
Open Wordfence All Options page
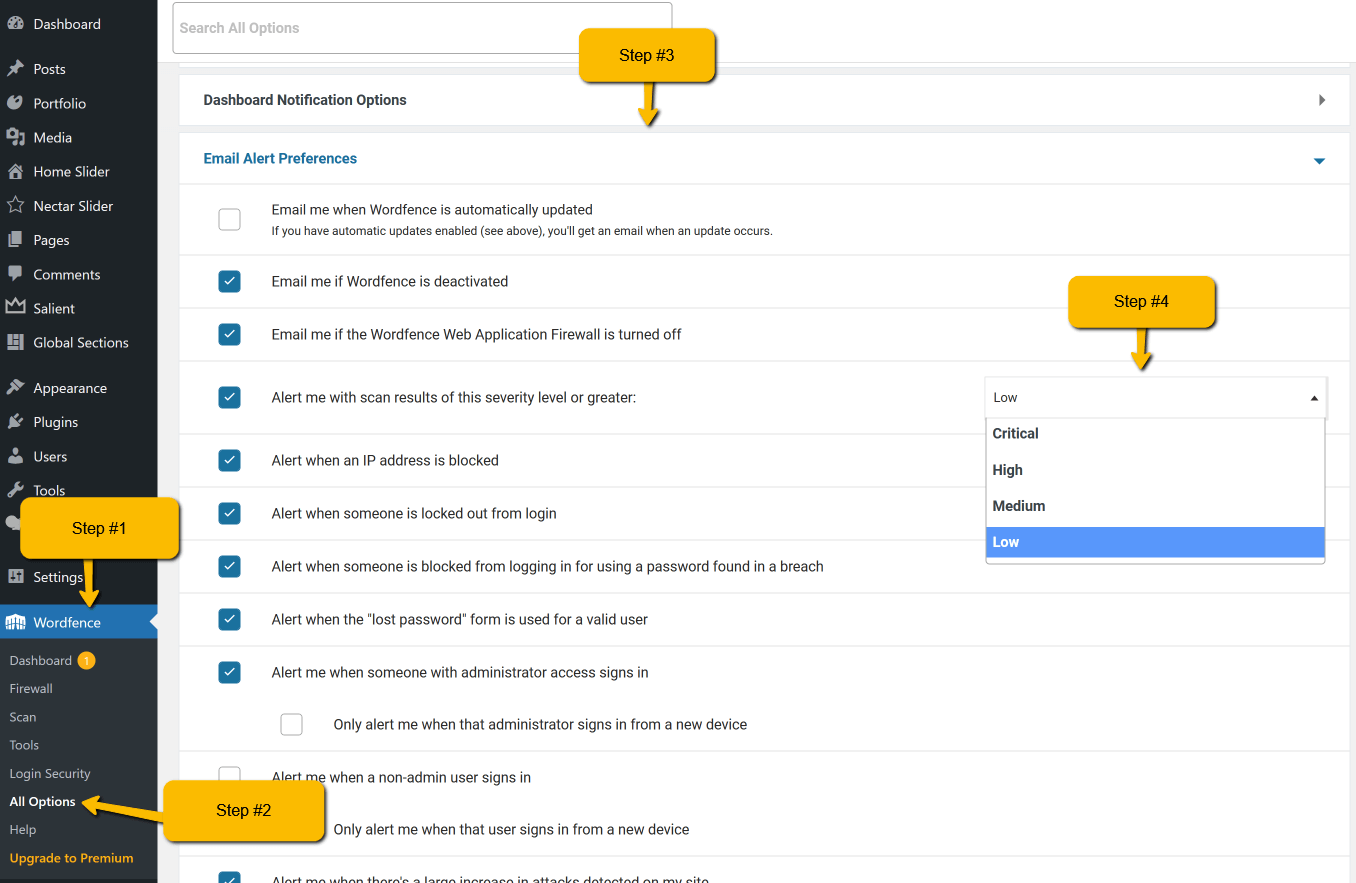[42, 801]
